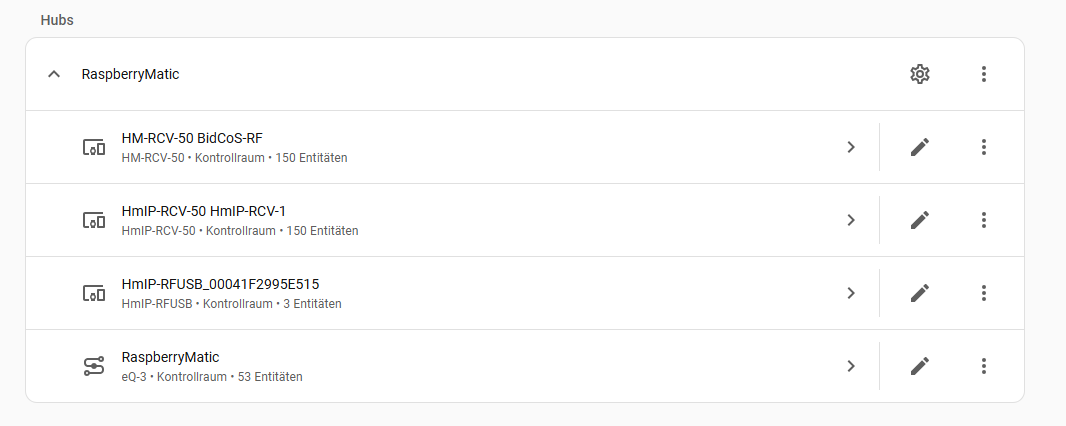Edit the RaspberryMatic eQ-3 service entry
The width and height of the screenshot is (1066, 426).
tap(920, 366)
